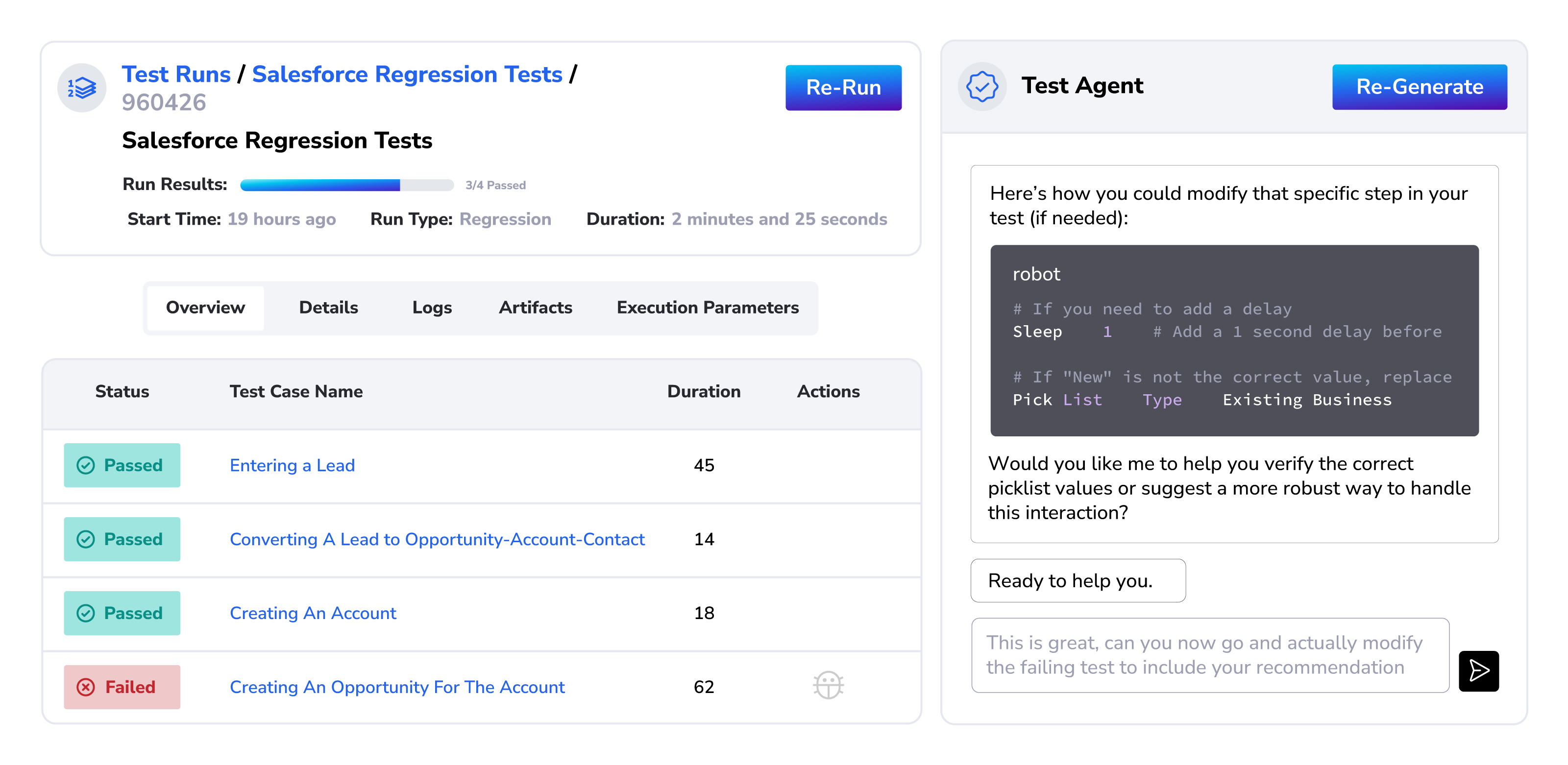The width and height of the screenshot is (1568, 765).
Task: Open the Execution Parameters tab
Action: point(707,308)
